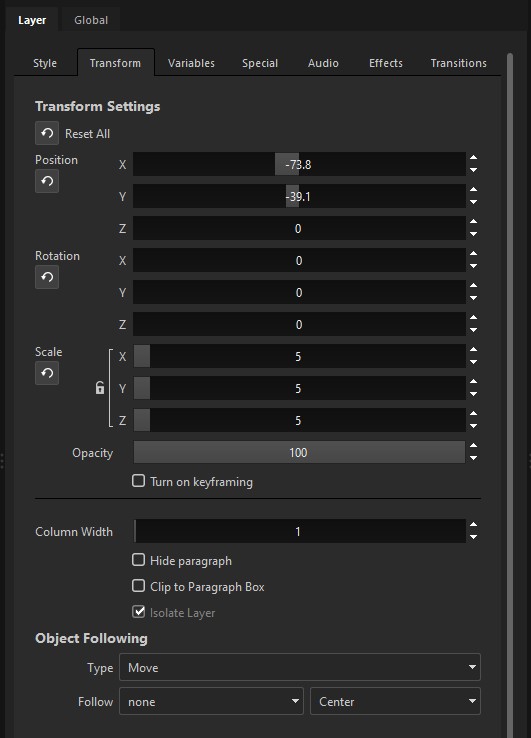Screen dimensions: 531x738
Task: Open the Special tab
Action: click(260, 63)
